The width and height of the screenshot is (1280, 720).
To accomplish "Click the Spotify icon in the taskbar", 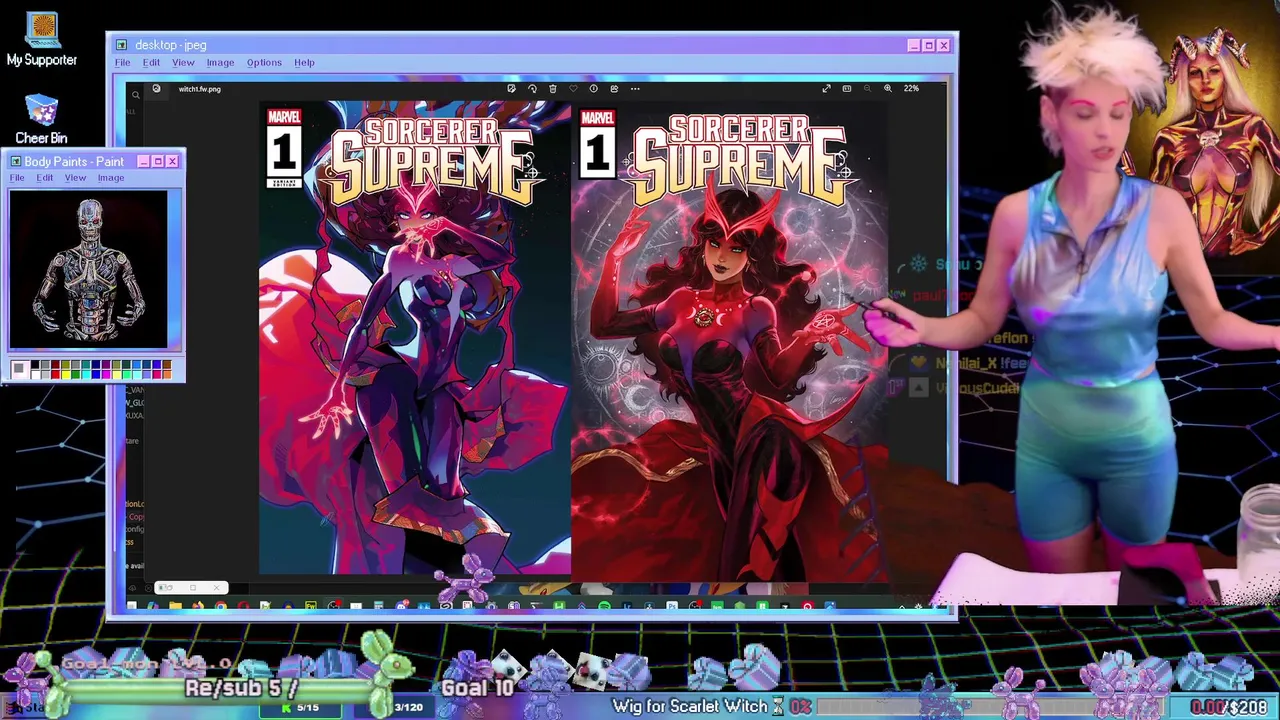I will (x=605, y=606).
